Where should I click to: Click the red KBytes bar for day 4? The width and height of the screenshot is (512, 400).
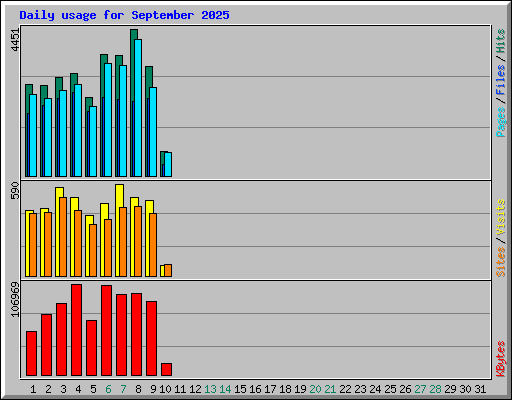point(76,330)
